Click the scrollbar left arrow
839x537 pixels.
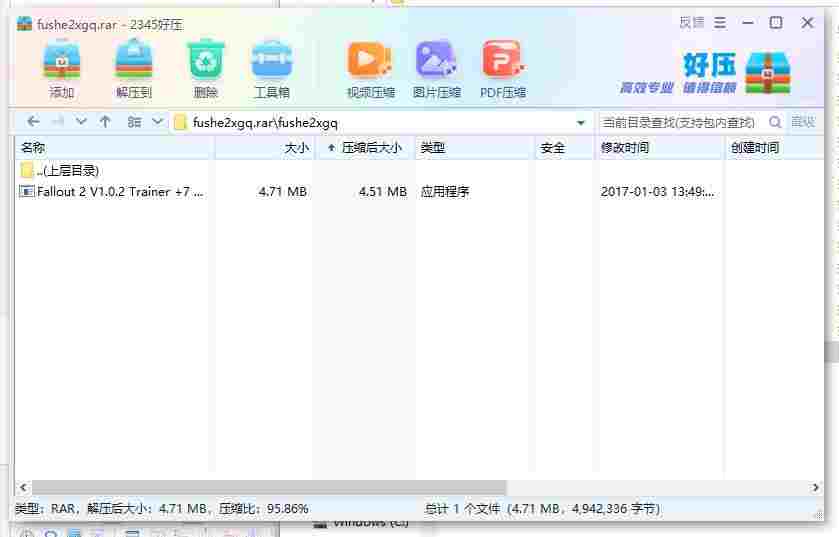[x=23, y=487]
